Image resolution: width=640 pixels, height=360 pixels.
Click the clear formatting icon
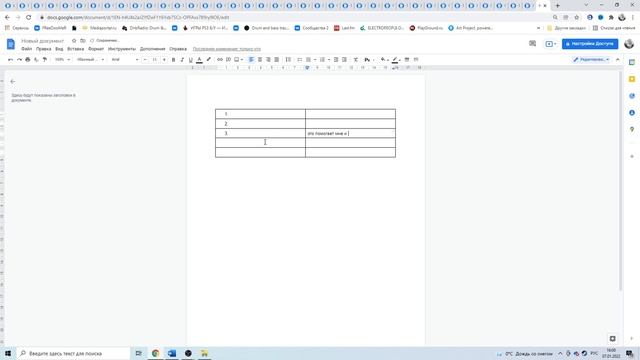[x=356, y=60]
